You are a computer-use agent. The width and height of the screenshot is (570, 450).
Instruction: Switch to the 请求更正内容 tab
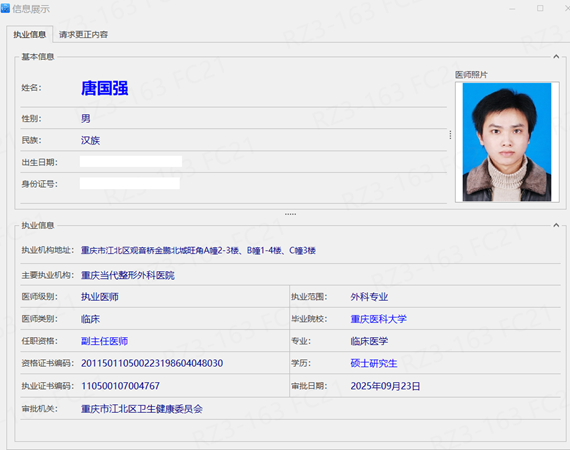83,35
